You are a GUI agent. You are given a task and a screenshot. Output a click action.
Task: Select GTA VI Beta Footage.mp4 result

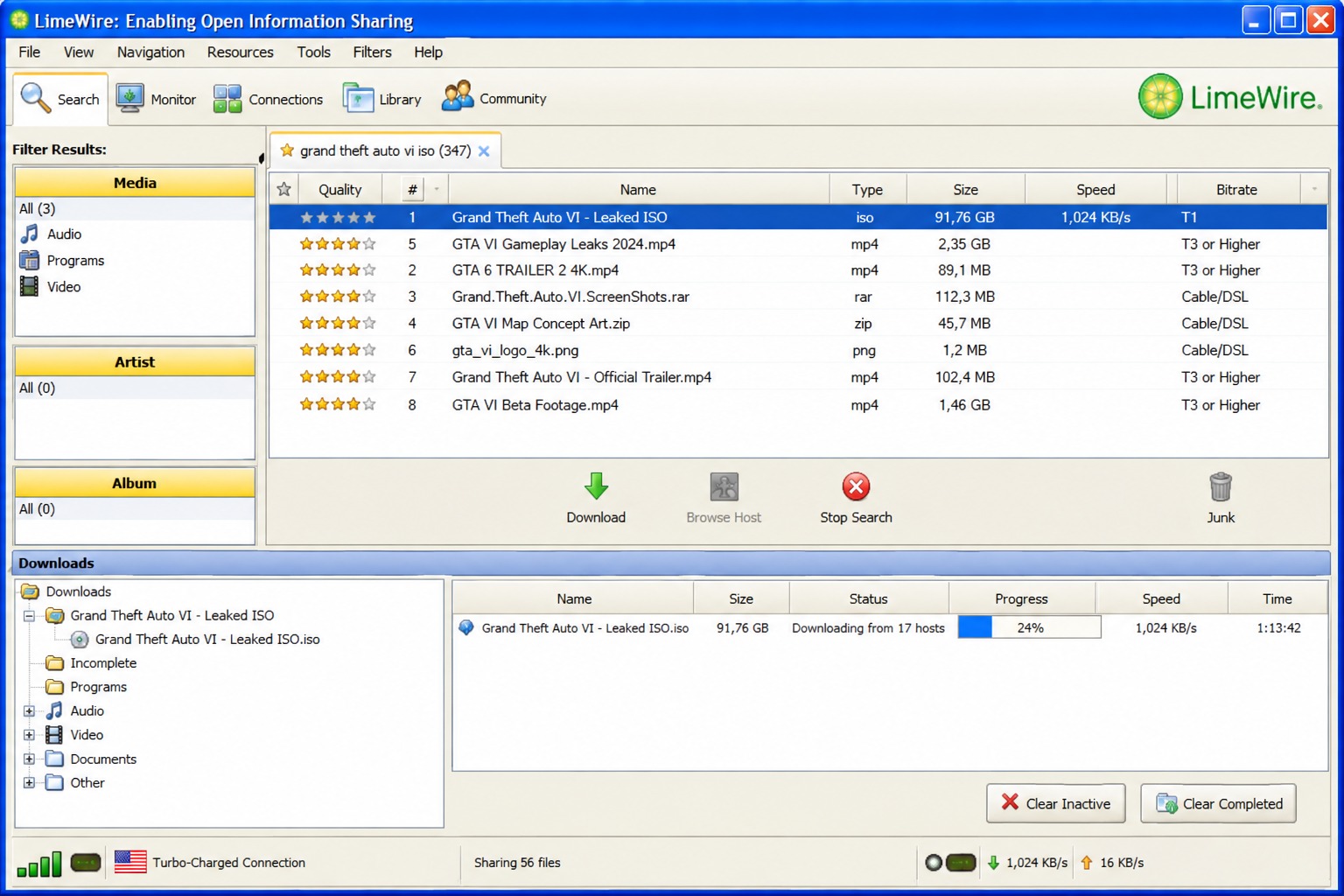click(x=798, y=405)
